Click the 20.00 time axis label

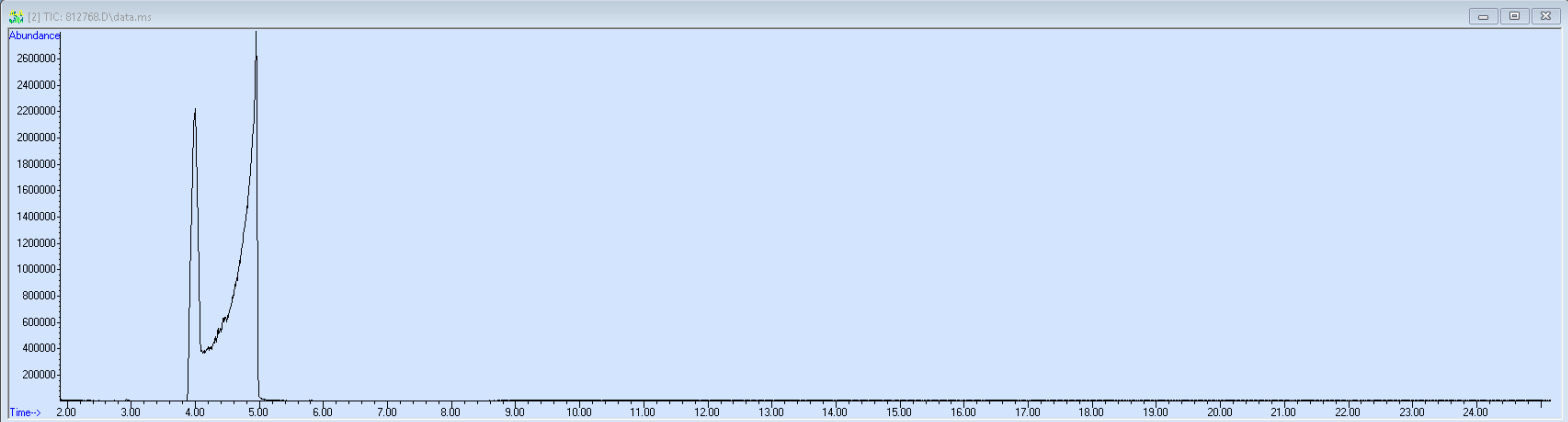click(1219, 412)
